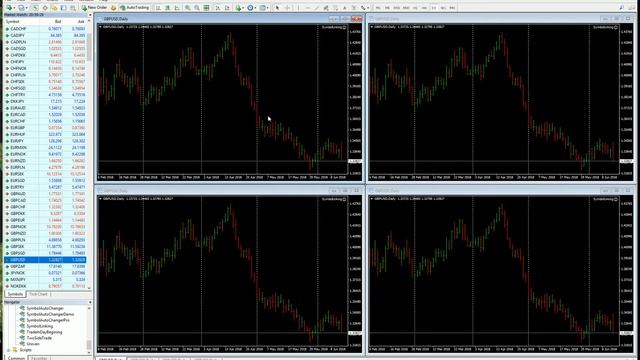Toggle the AutoTrading button
The image size is (640, 360).
[x=134, y=8]
